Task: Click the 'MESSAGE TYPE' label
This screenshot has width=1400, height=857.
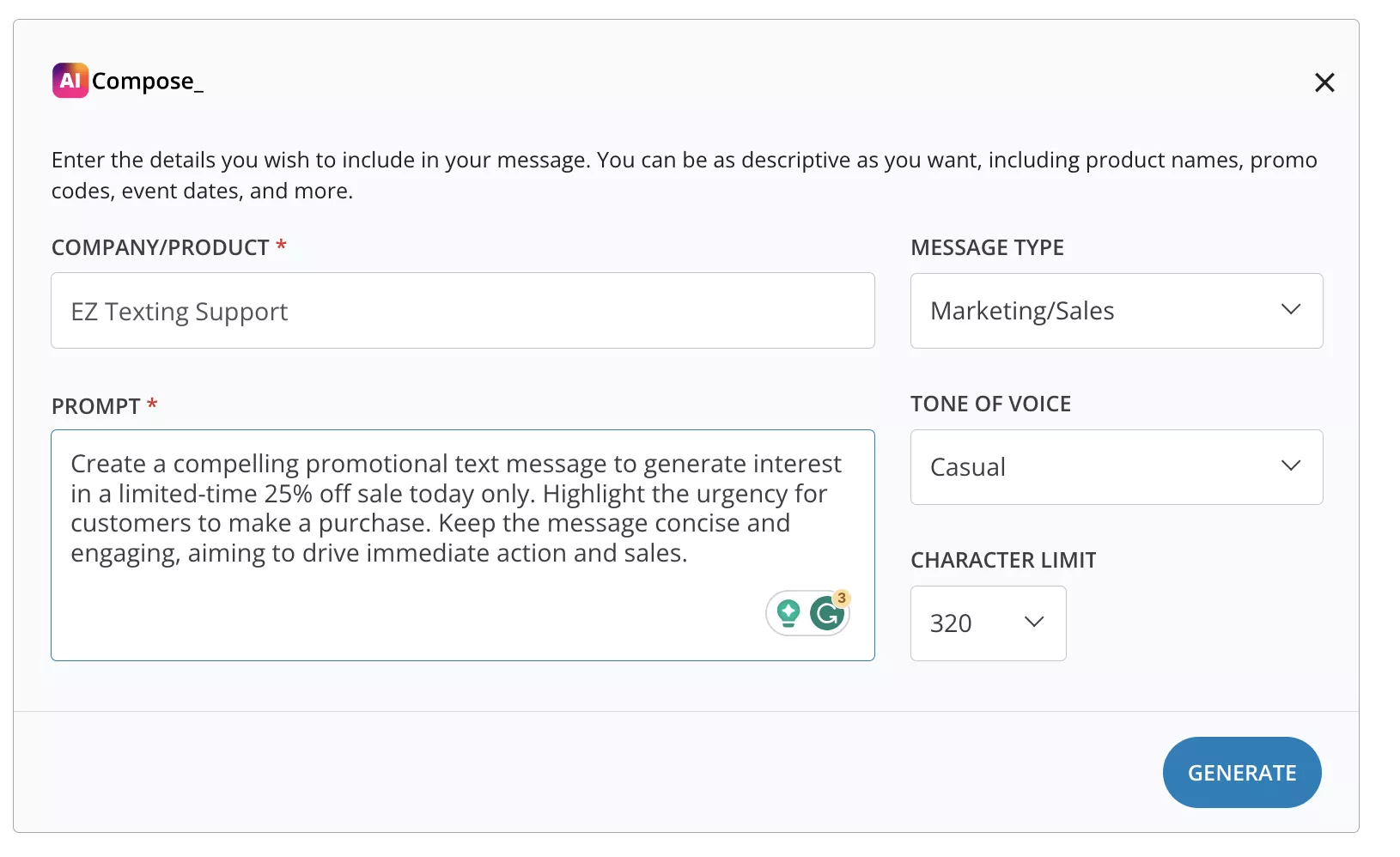Action: point(987,248)
